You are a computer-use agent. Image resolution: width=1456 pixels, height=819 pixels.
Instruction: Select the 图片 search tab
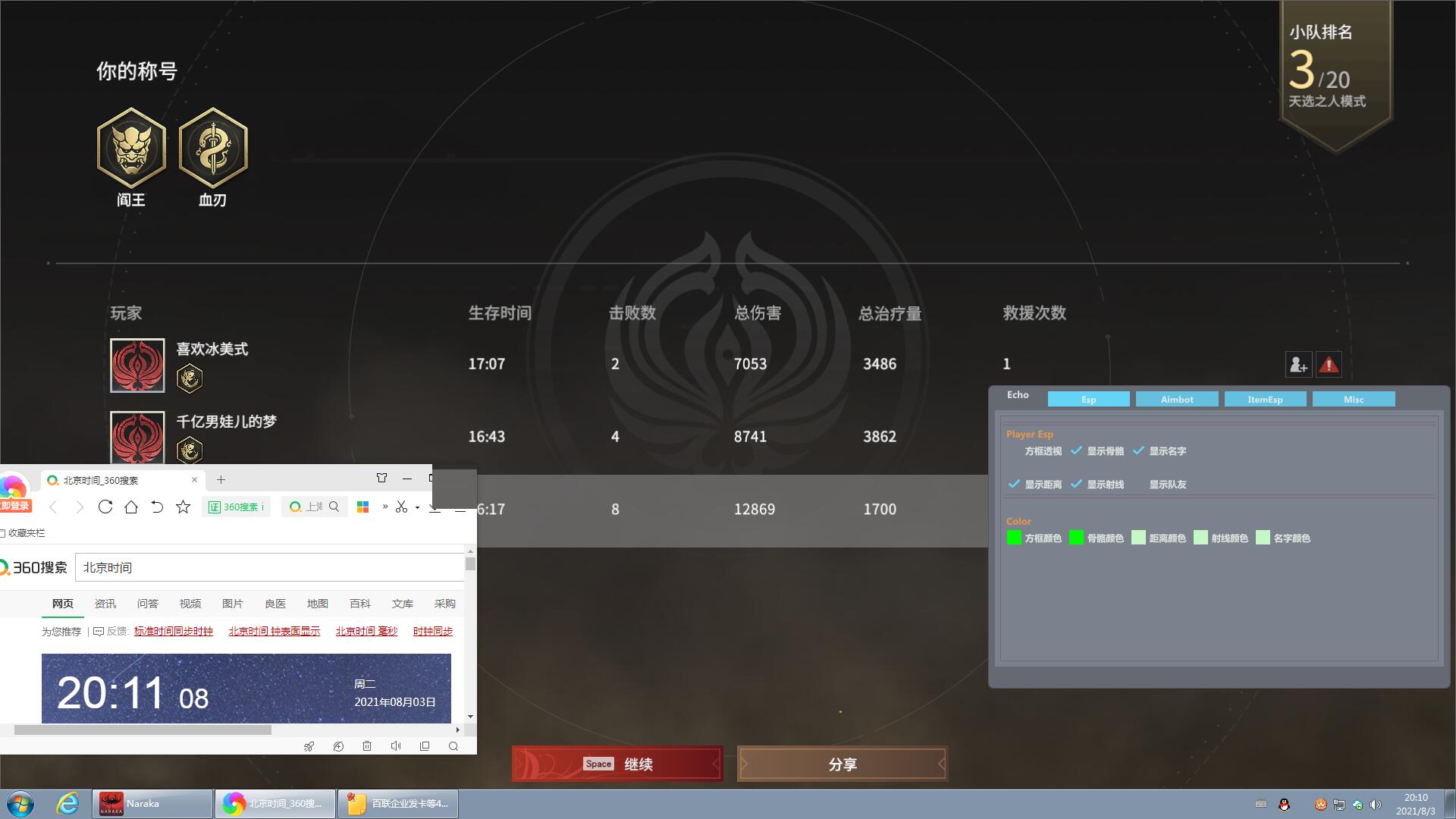(233, 604)
